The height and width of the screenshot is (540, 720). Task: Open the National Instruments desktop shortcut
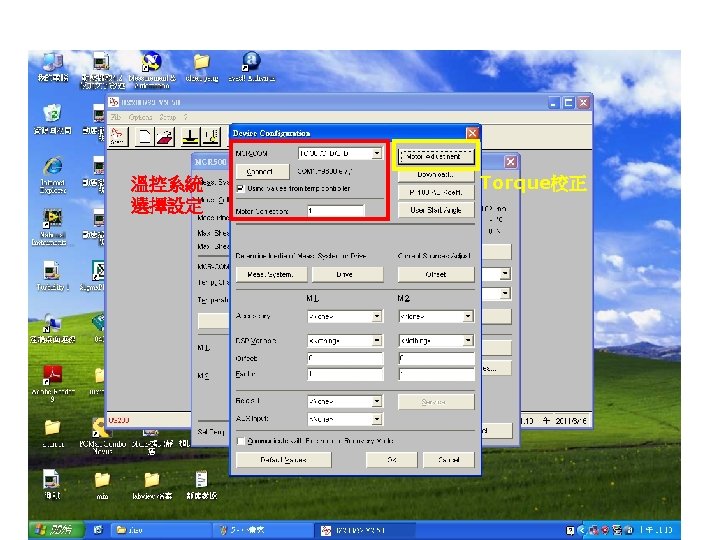point(52,227)
